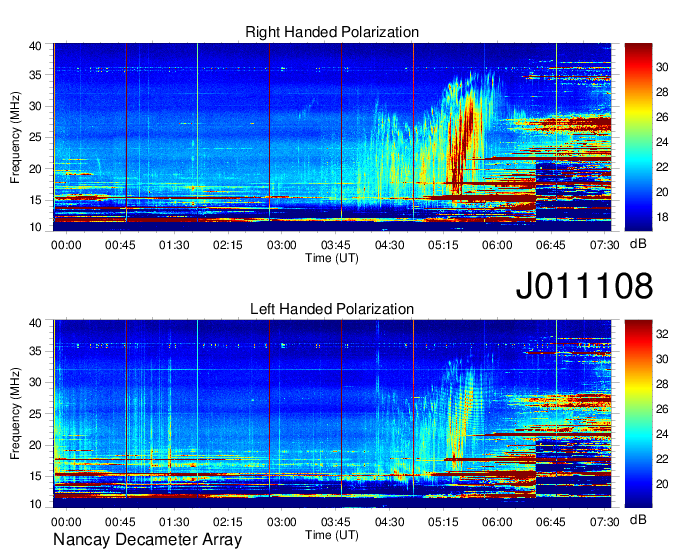Click the "dB" unit beside bottom color bar
Screen dimensions: 680x552
point(638,519)
